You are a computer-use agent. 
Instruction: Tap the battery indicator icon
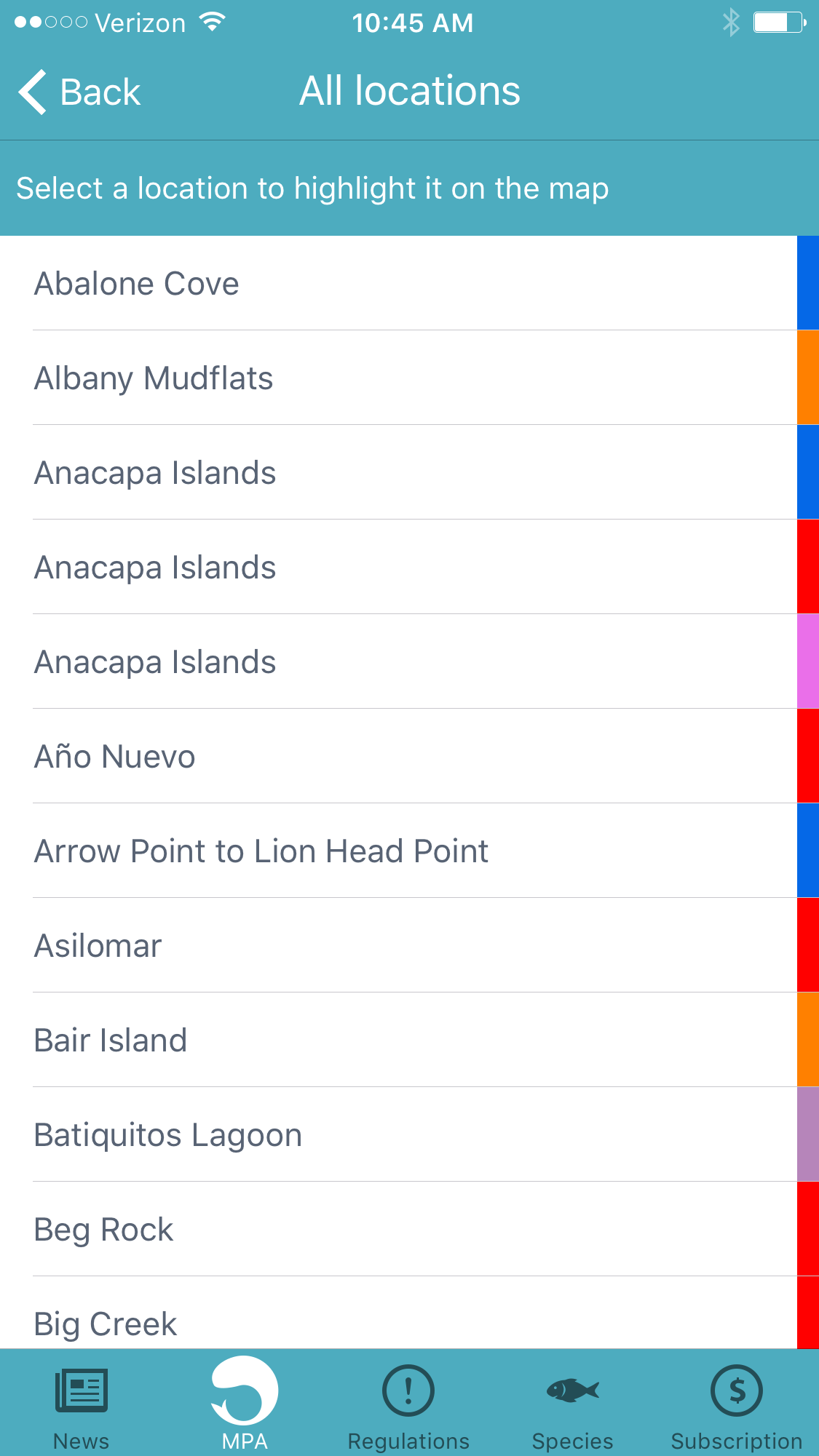778,23
